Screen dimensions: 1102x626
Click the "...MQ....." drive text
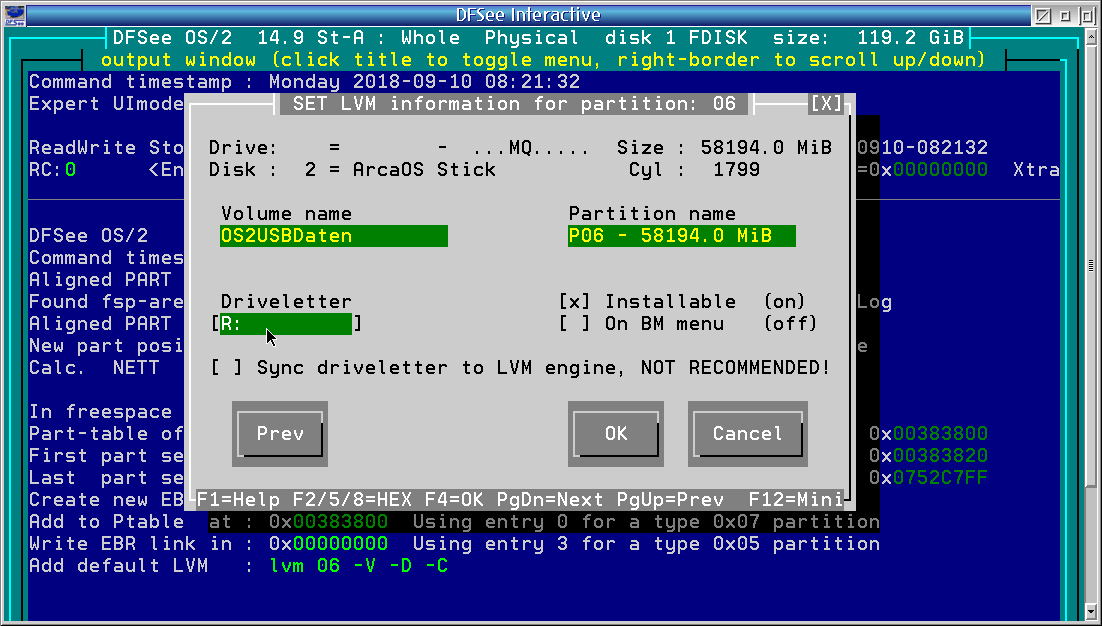[531, 148]
